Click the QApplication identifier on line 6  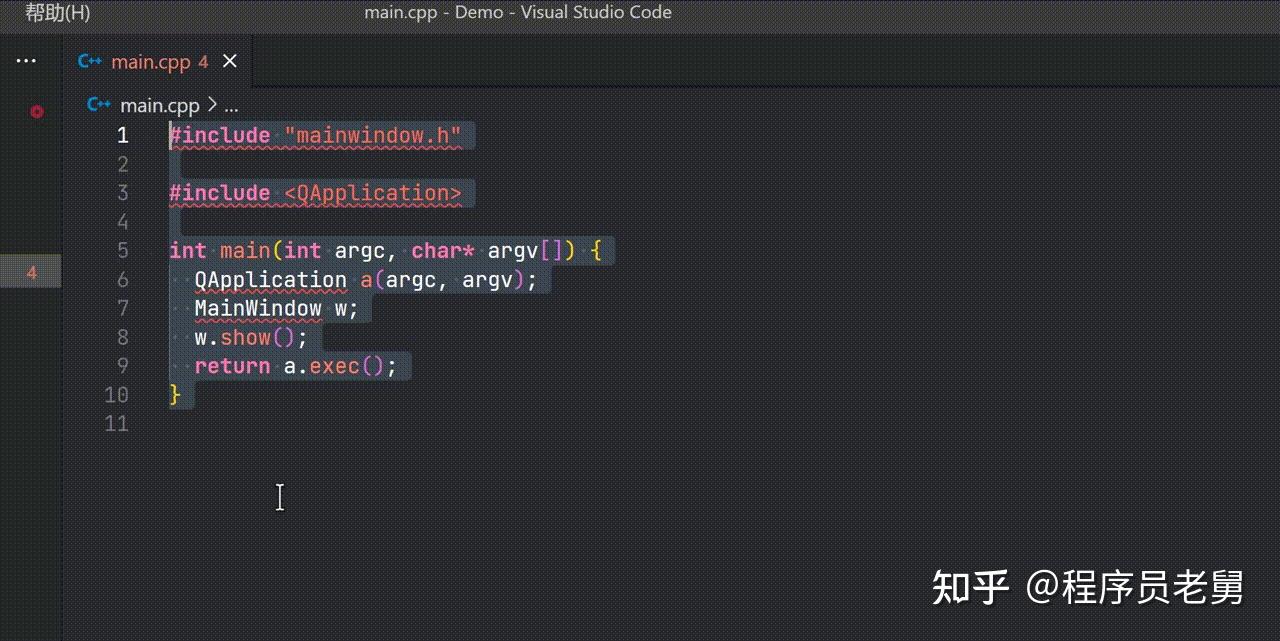[270, 280]
